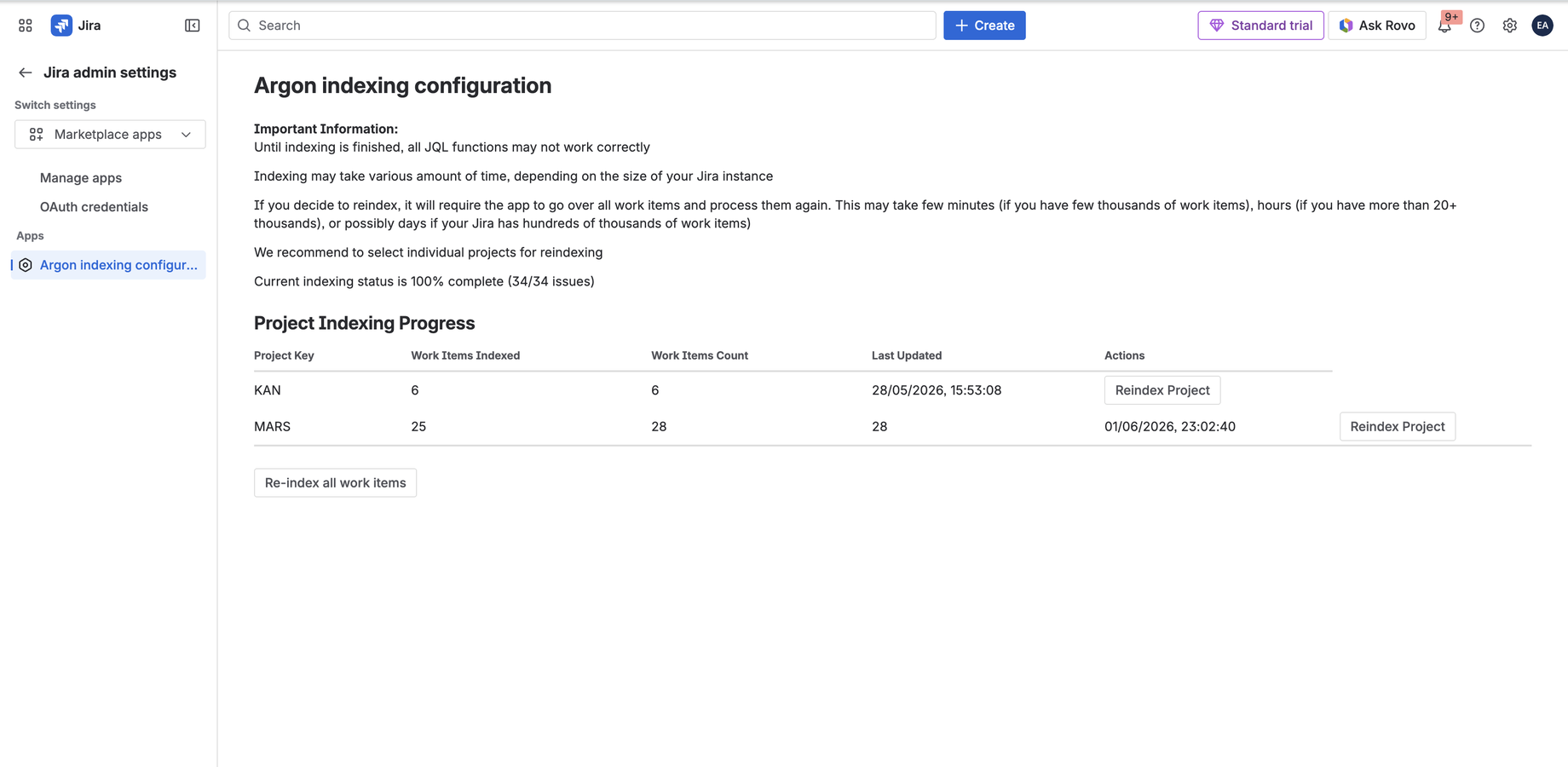This screenshot has width=1568, height=767.
Task: Click the Important Information label
Action: (326, 129)
